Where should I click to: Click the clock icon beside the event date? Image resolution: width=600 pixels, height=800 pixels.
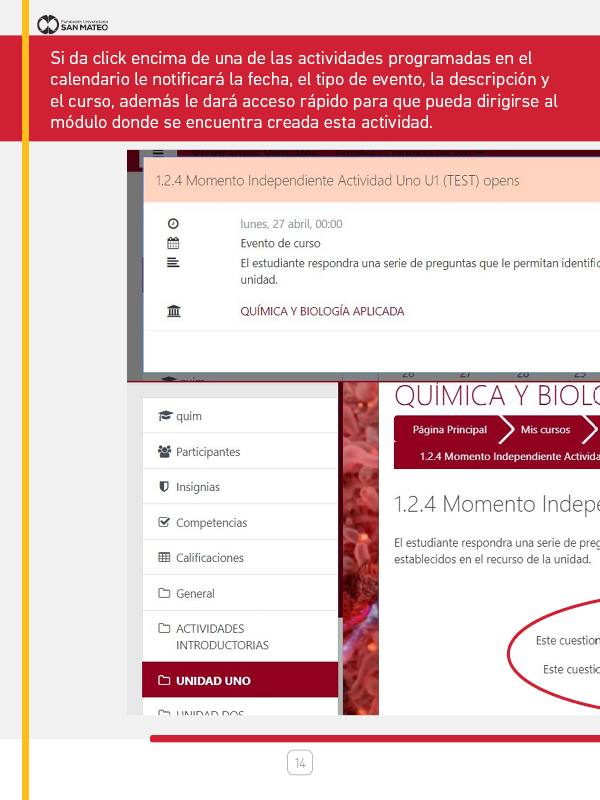tap(173, 224)
